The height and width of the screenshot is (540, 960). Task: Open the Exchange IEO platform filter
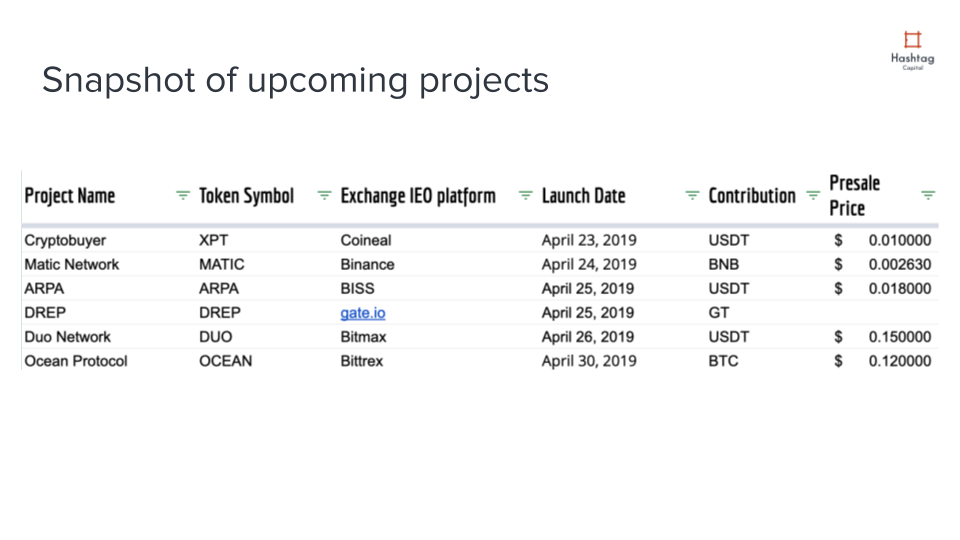(525, 196)
